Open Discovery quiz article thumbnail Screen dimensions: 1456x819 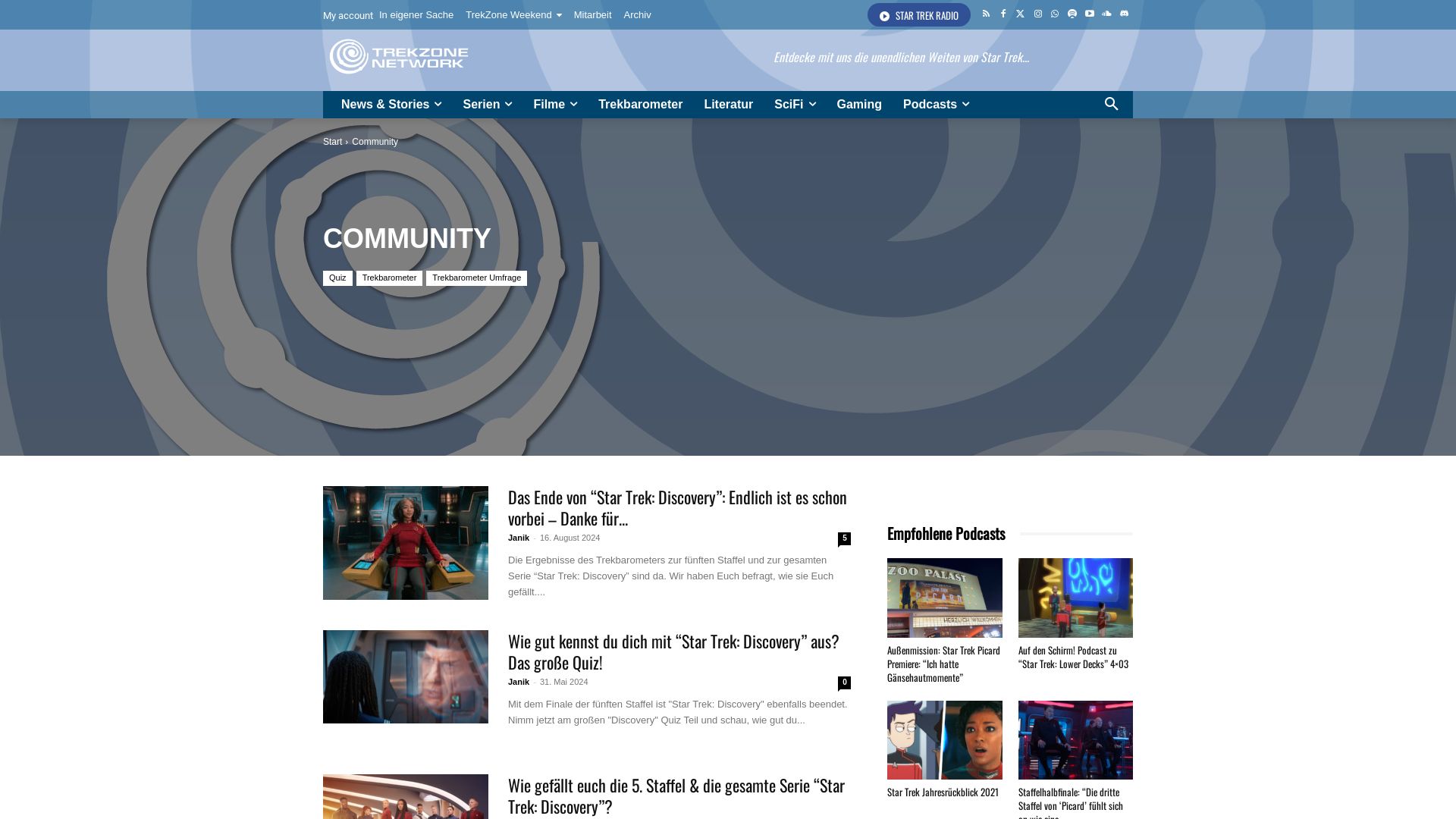click(406, 676)
